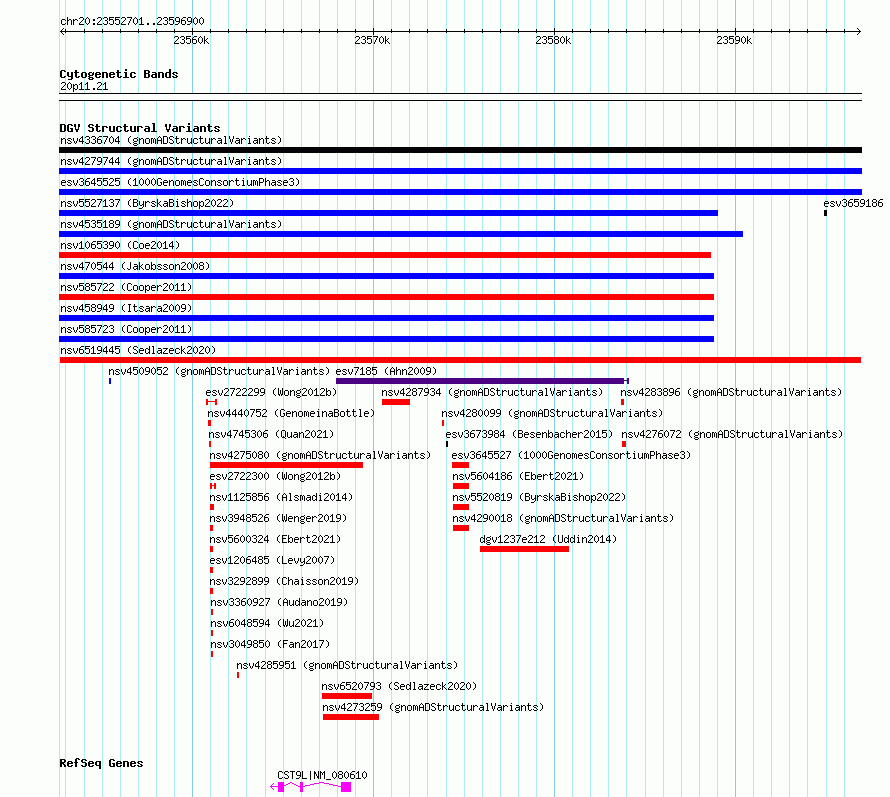Select the nsv1125856 Alsmadi2014 label
Viewport: 890px width, 797px height.
pyautogui.click(x=281, y=497)
